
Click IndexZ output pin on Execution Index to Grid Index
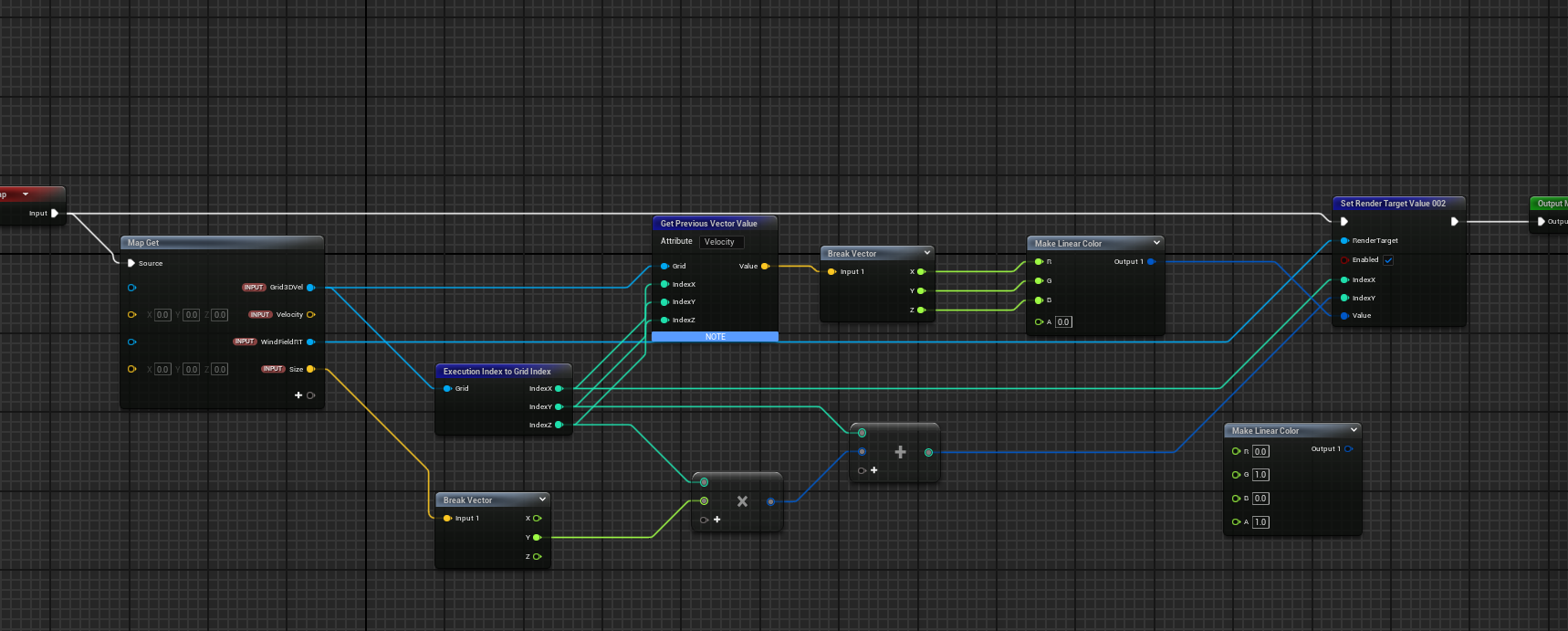559,425
